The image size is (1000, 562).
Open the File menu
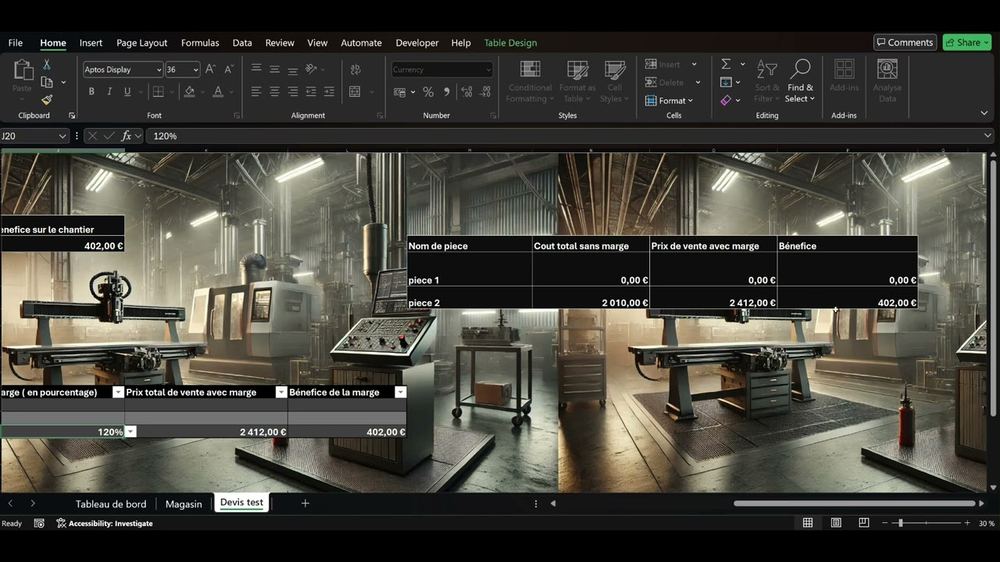[15, 43]
